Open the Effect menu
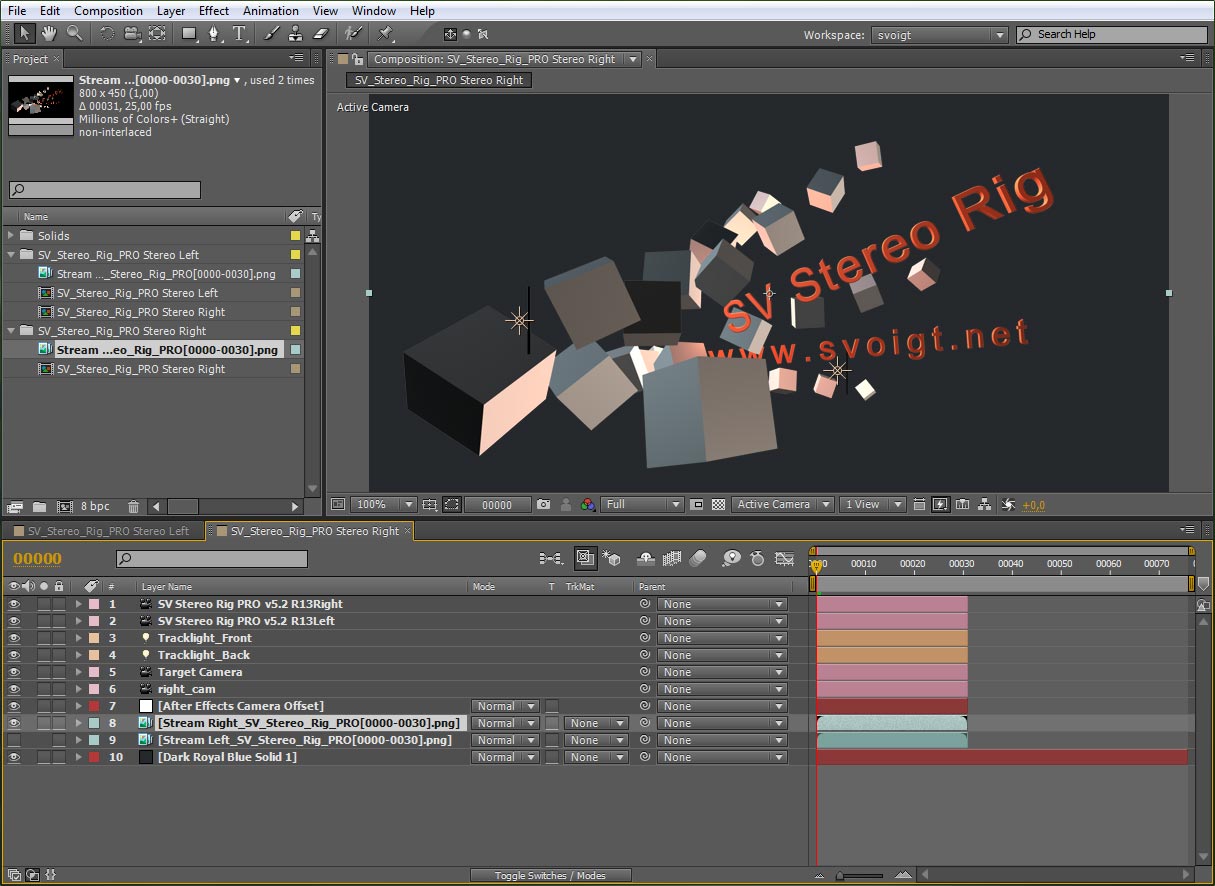This screenshot has width=1215, height=886. (x=214, y=11)
